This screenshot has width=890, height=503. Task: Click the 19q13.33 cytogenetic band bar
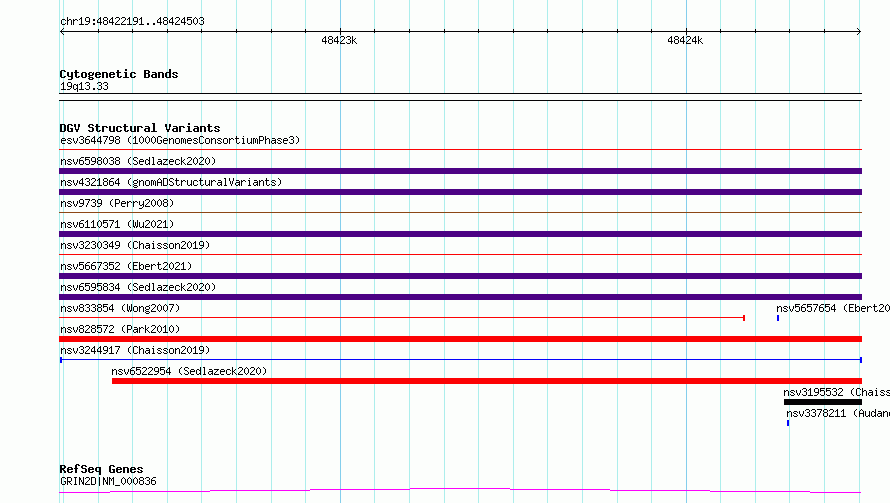(x=460, y=97)
